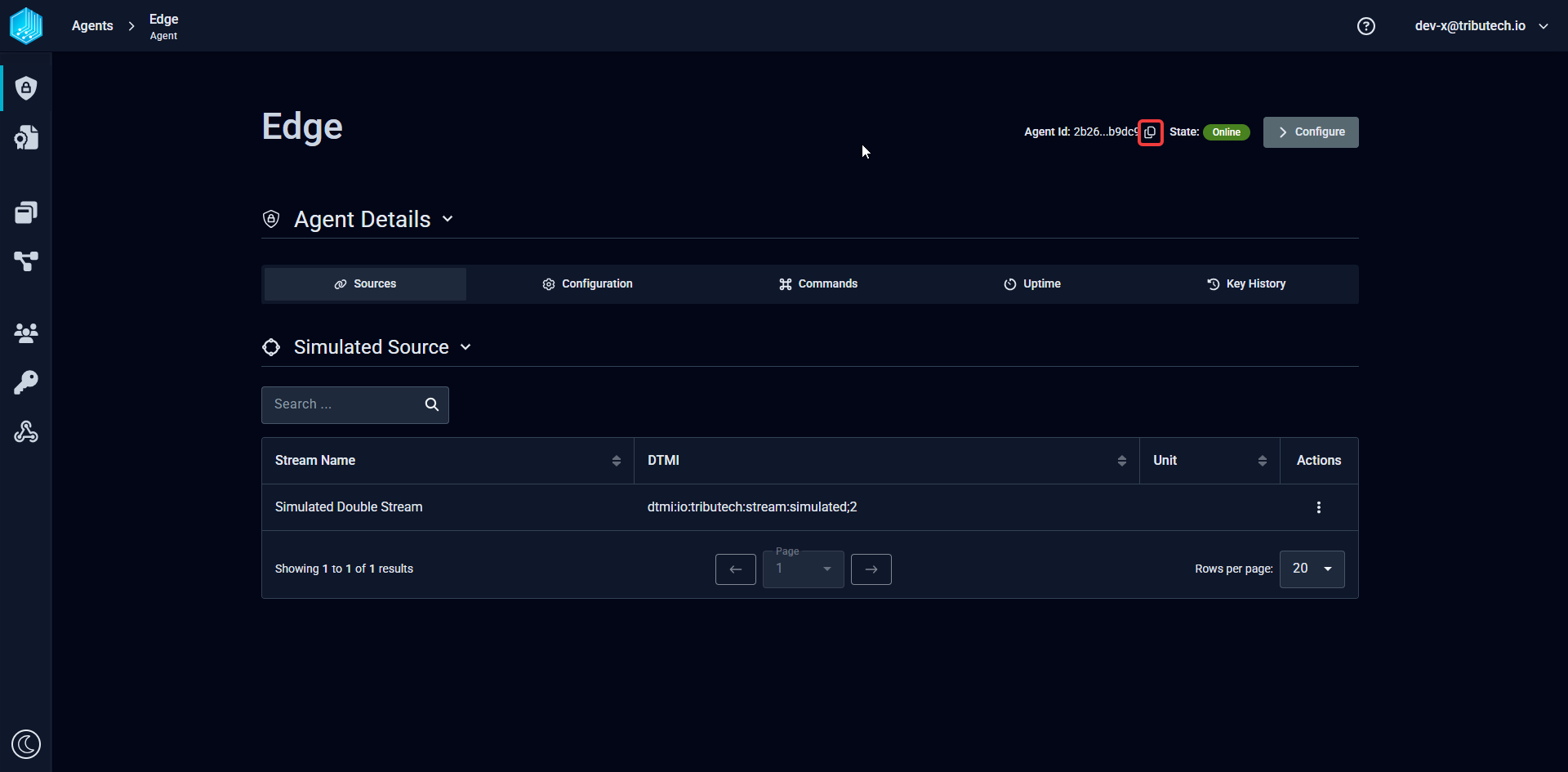
Task: Click the Online state badge
Action: coord(1226,132)
